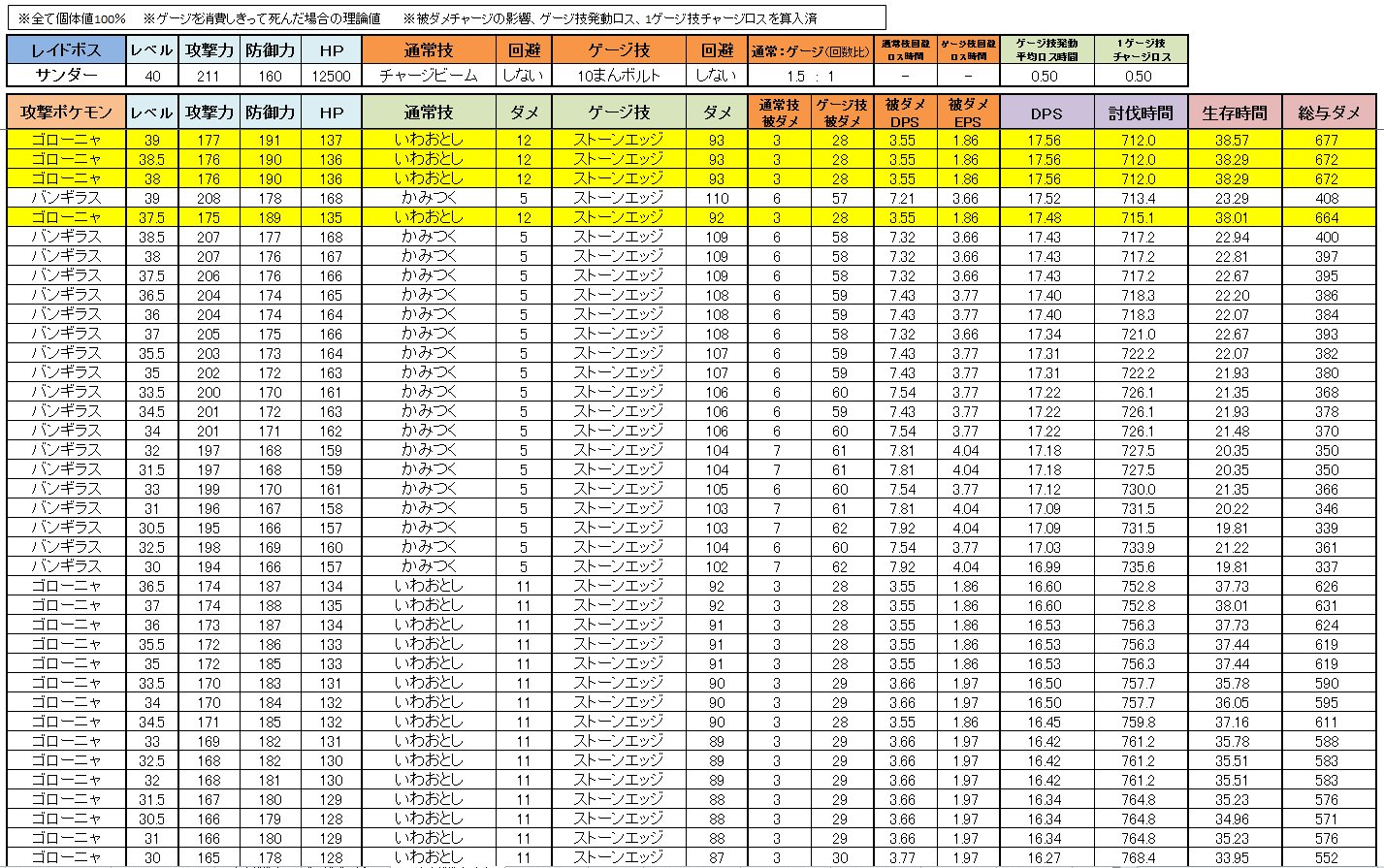Image resolution: width=1384 pixels, height=868 pixels.
Task: Click the purple DPS column header
Action: (x=1047, y=113)
